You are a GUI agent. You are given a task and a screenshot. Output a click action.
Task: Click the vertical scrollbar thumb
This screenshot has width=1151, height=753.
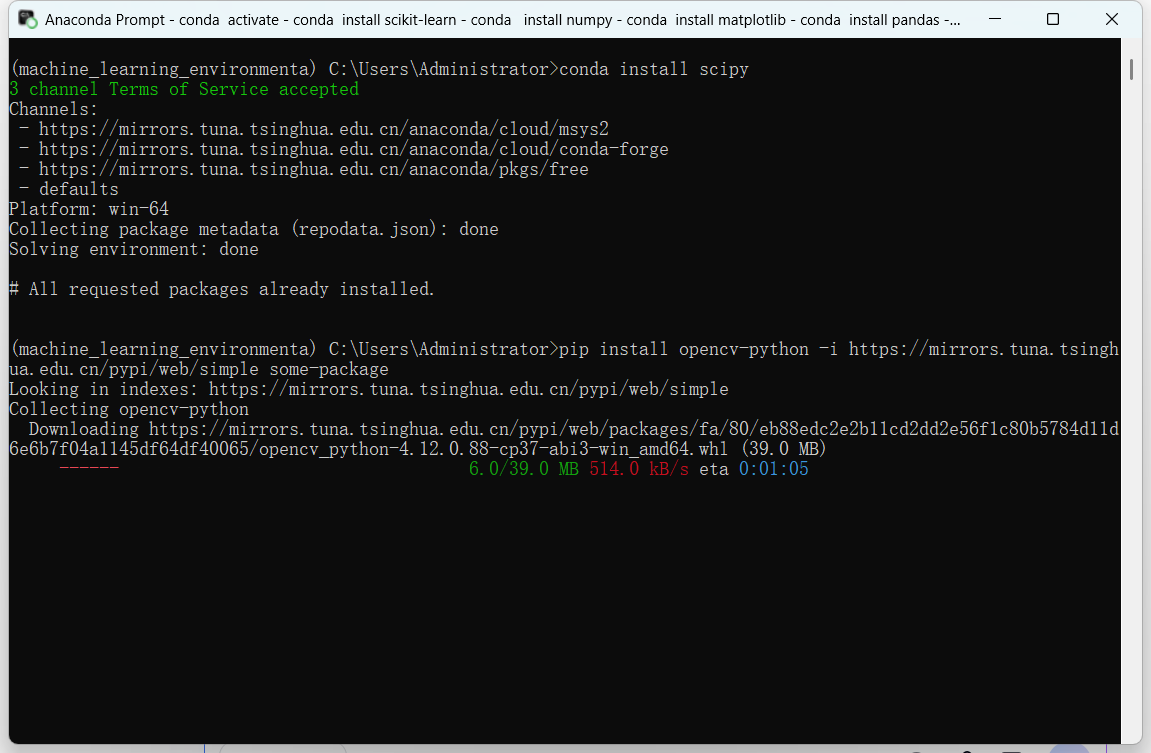[1131, 70]
